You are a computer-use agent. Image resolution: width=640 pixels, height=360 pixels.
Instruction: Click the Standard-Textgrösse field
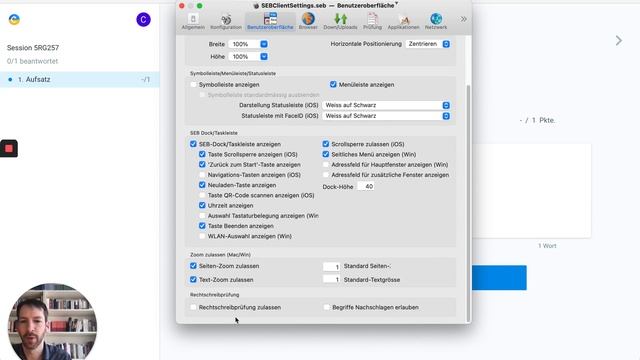point(331,280)
